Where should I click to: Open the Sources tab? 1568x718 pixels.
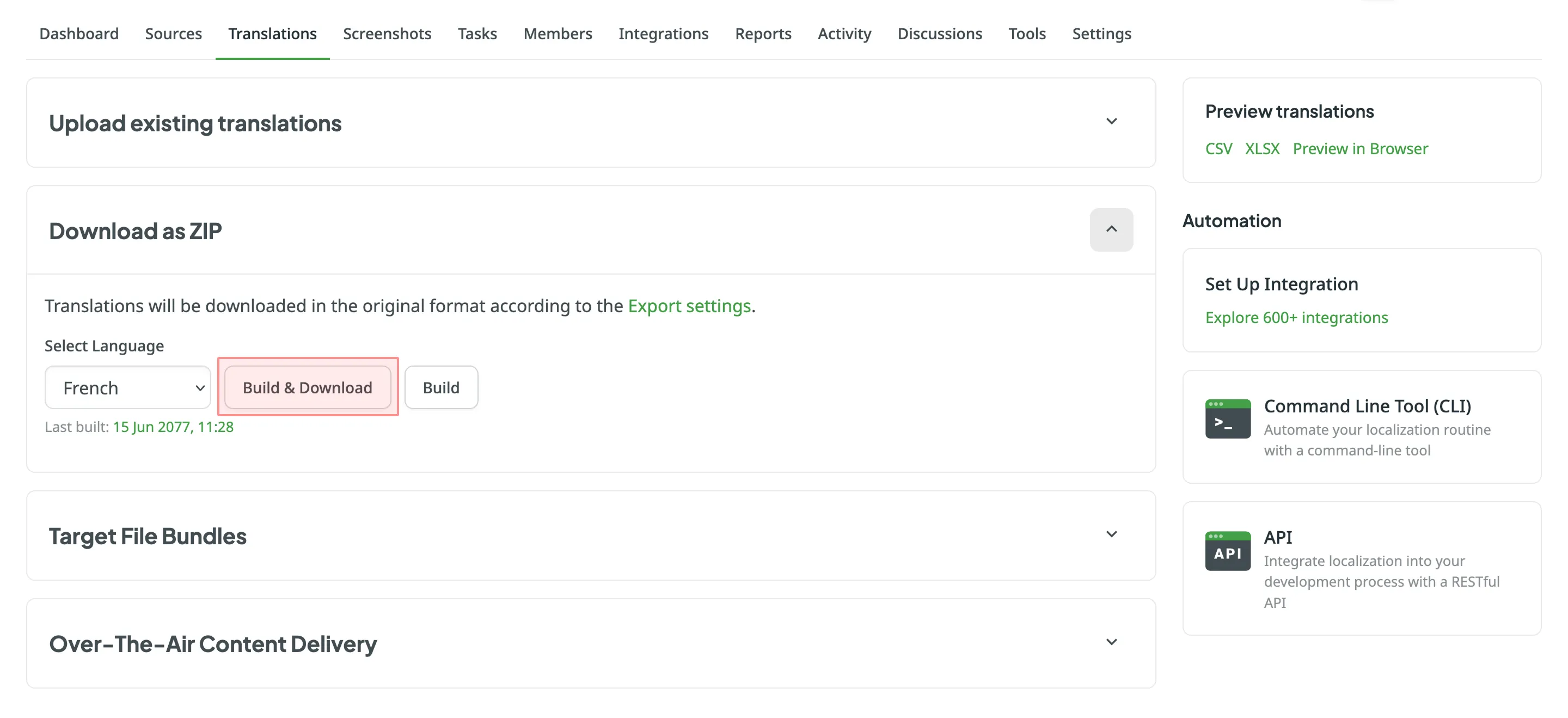tap(174, 33)
